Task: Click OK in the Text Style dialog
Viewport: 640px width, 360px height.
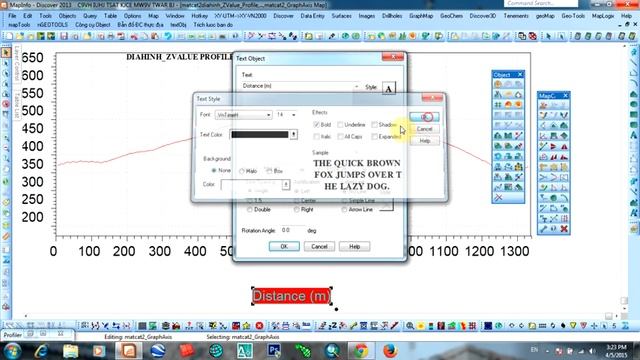Action: [x=424, y=117]
